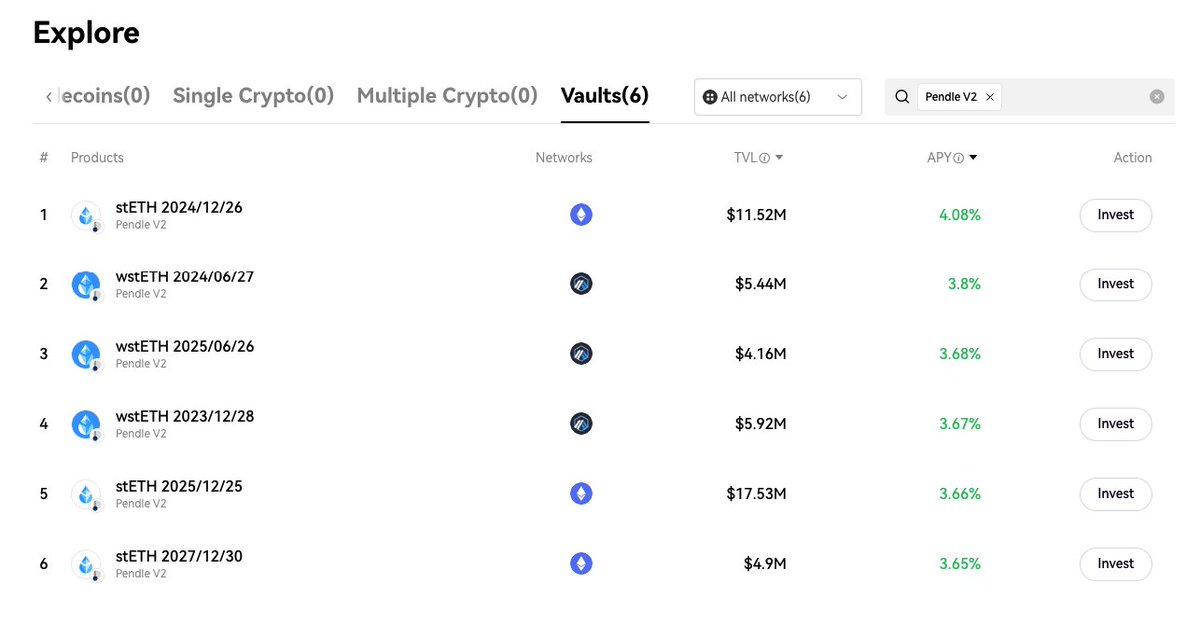Click the 3.65% APY value
Viewport: 1200px width, 625px height.
(x=960, y=564)
